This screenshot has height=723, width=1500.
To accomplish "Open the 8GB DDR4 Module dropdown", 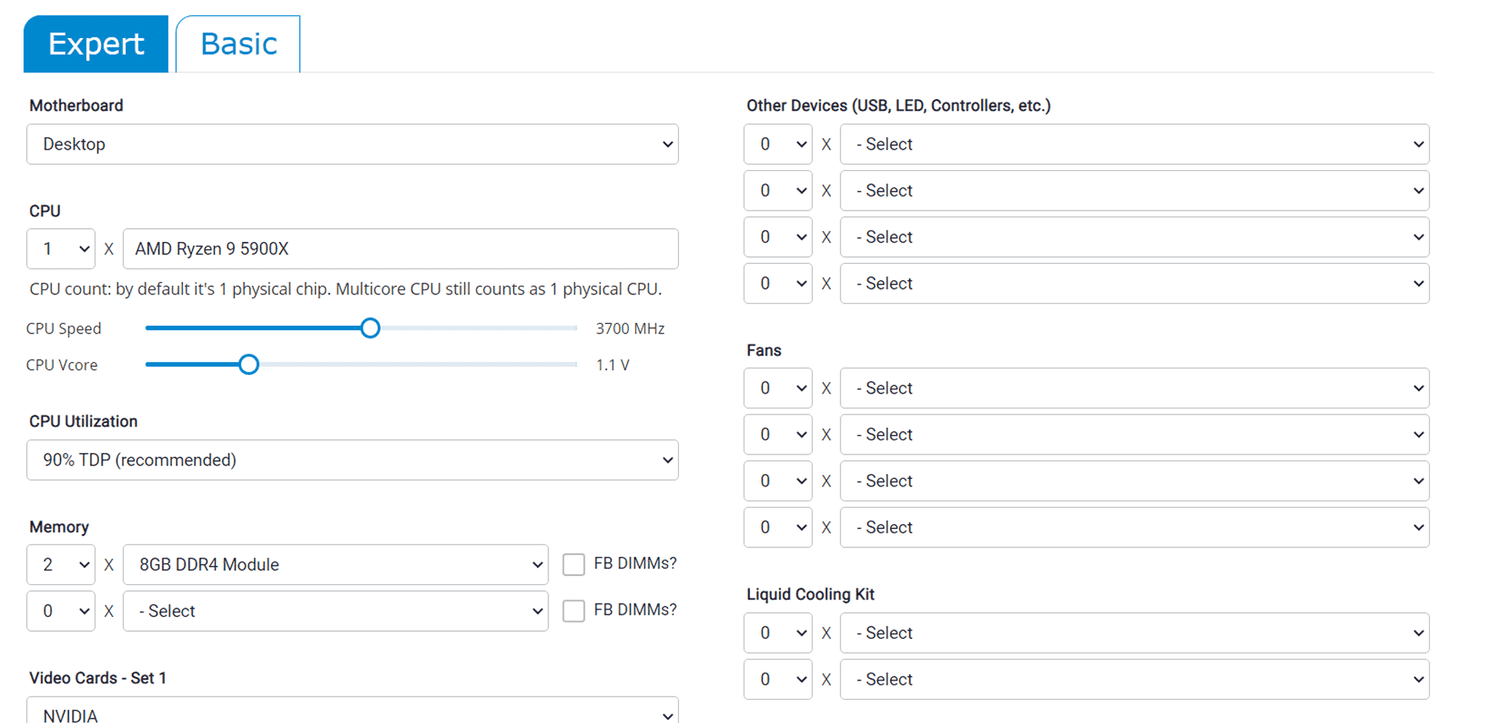I will click(335, 565).
